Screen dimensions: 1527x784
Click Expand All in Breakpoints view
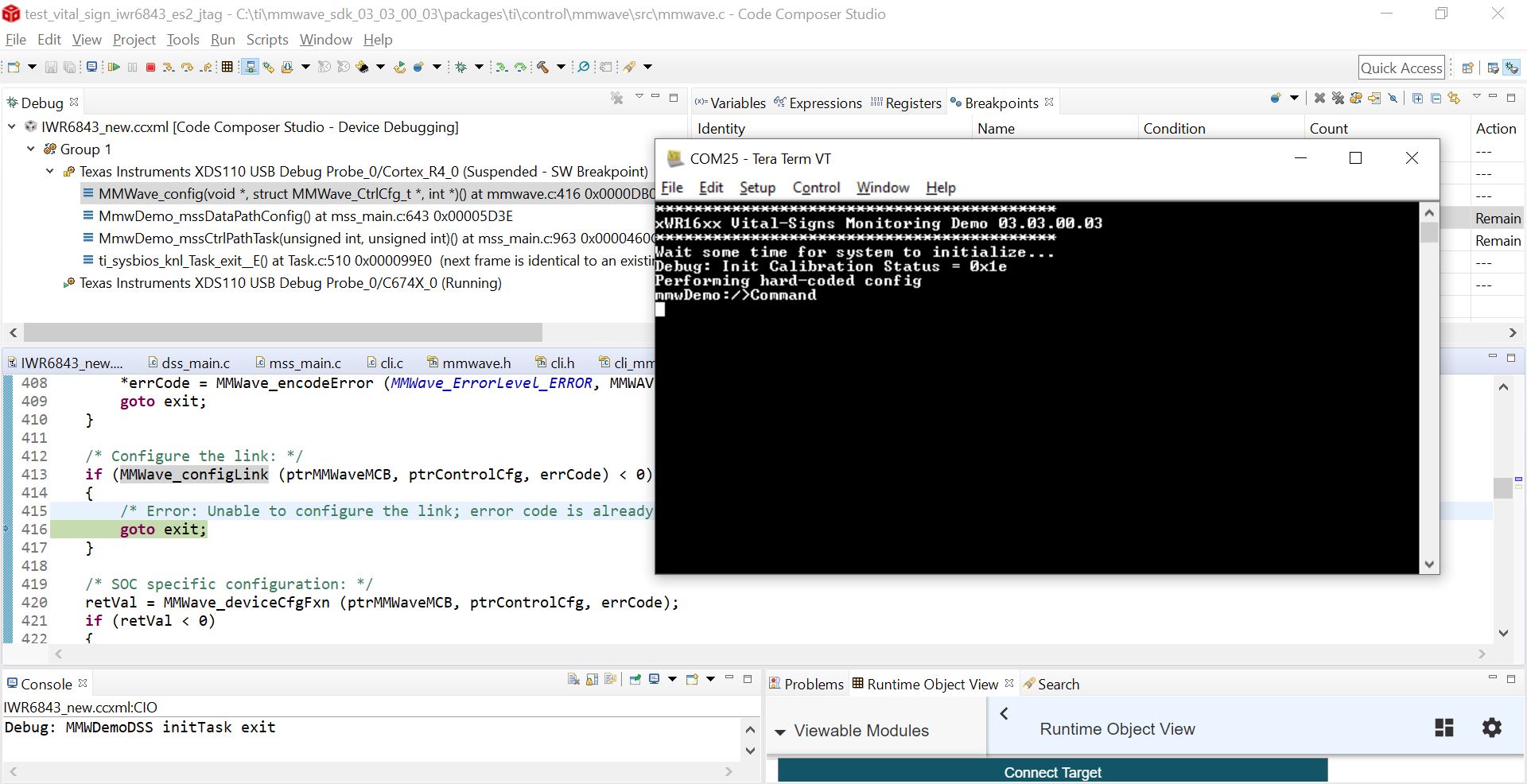[x=1417, y=98]
